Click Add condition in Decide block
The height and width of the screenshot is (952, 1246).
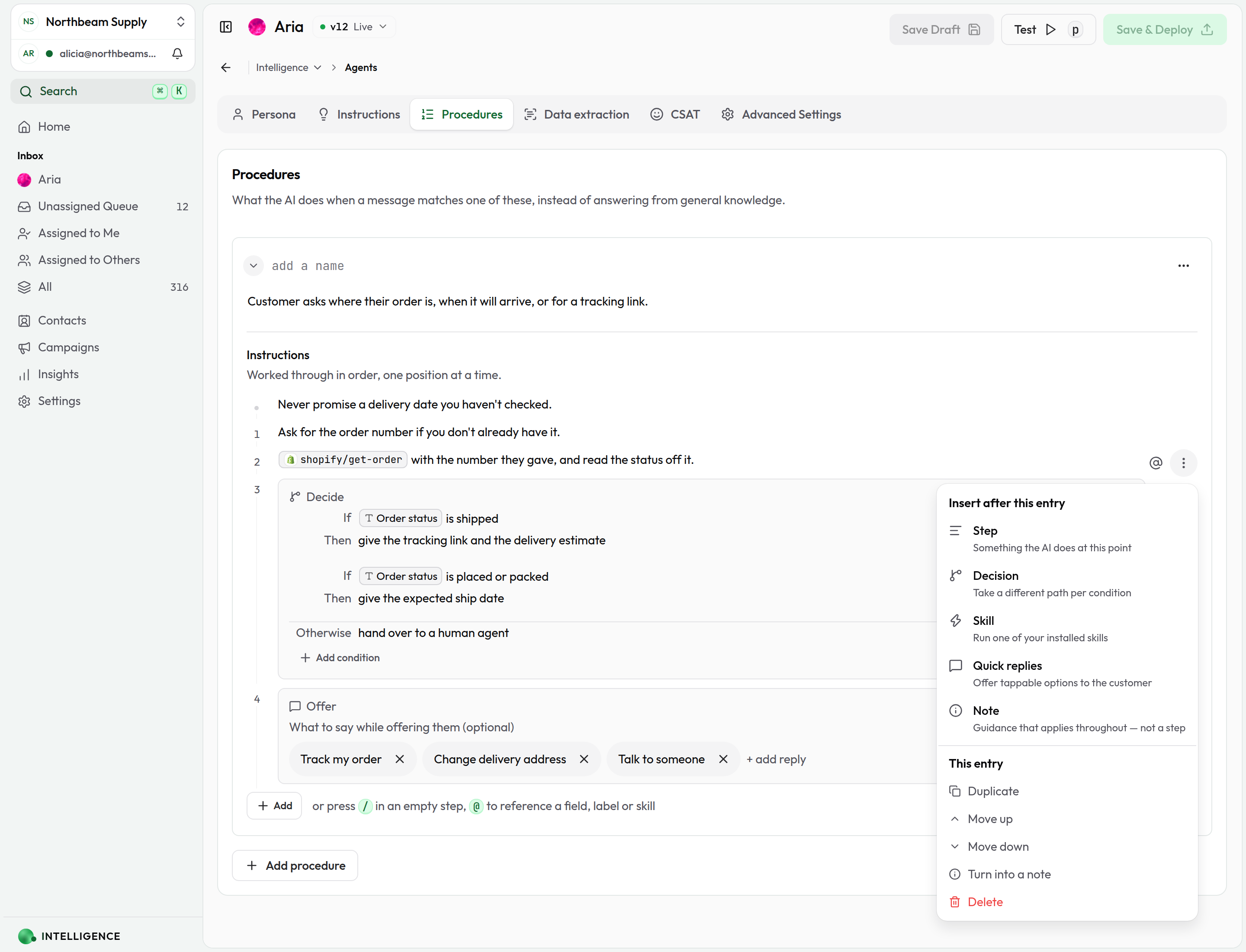340,657
